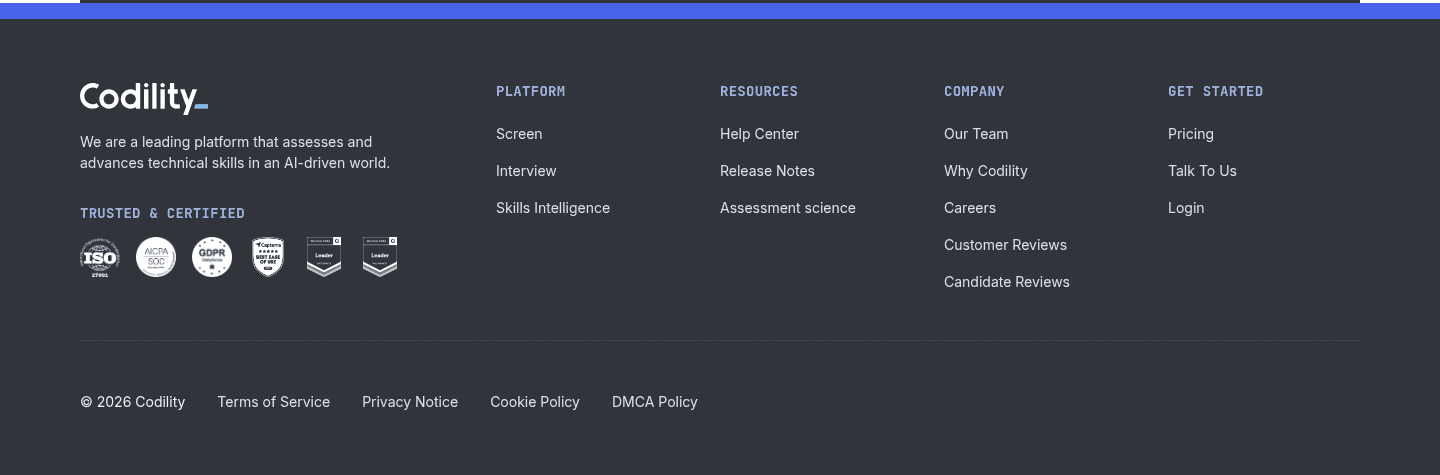
Task: Click the 'We are a leading platform' description
Action: [235, 152]
